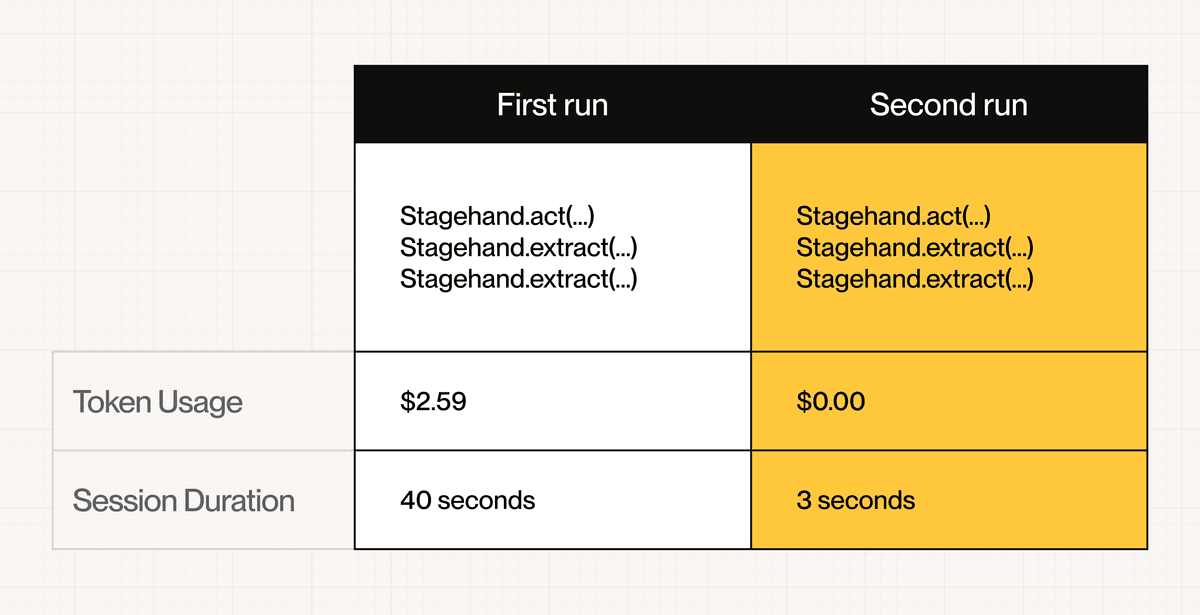Click the first Stagehand.extract(...) under First run
The image size is (1200, 615).
(518, 247)
